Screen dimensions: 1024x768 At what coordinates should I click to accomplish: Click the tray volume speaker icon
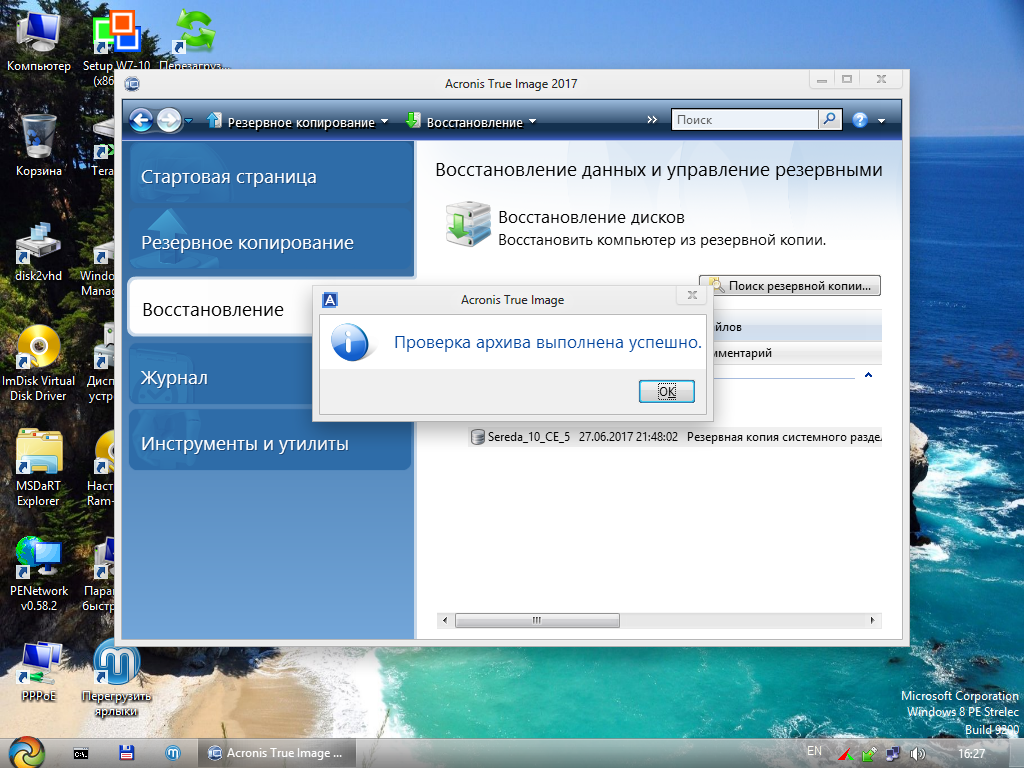point(918,754)
